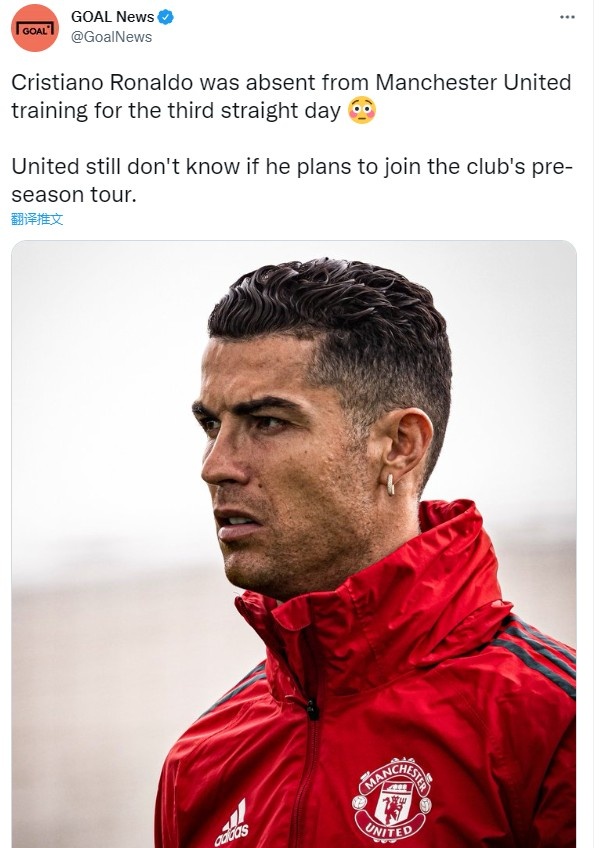Select the "Cristiano Ronaldo was absent" tweet paragraph
601x848 pixels.
click(292, 96)
